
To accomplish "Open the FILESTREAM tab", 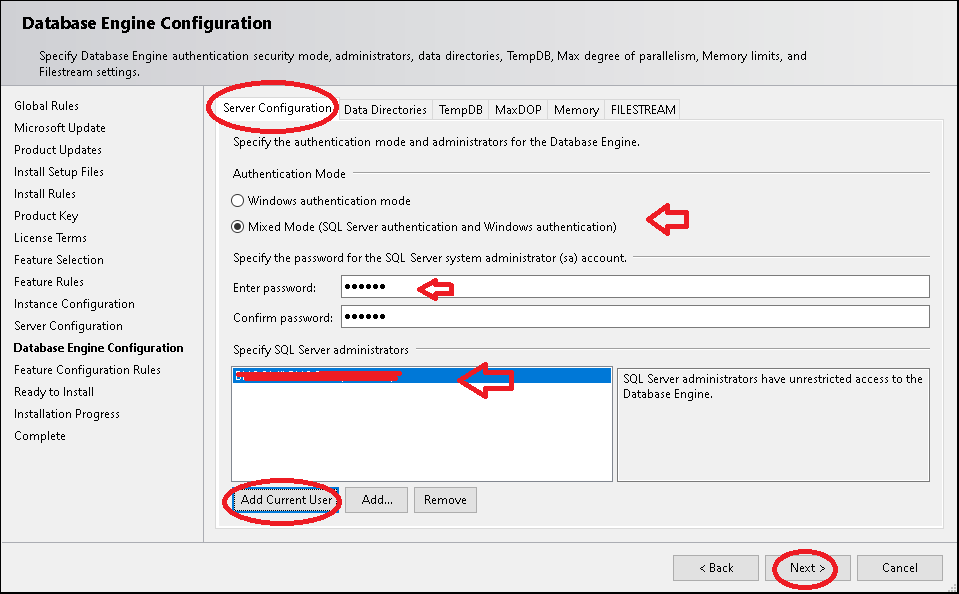I will [x=643, y=110].
